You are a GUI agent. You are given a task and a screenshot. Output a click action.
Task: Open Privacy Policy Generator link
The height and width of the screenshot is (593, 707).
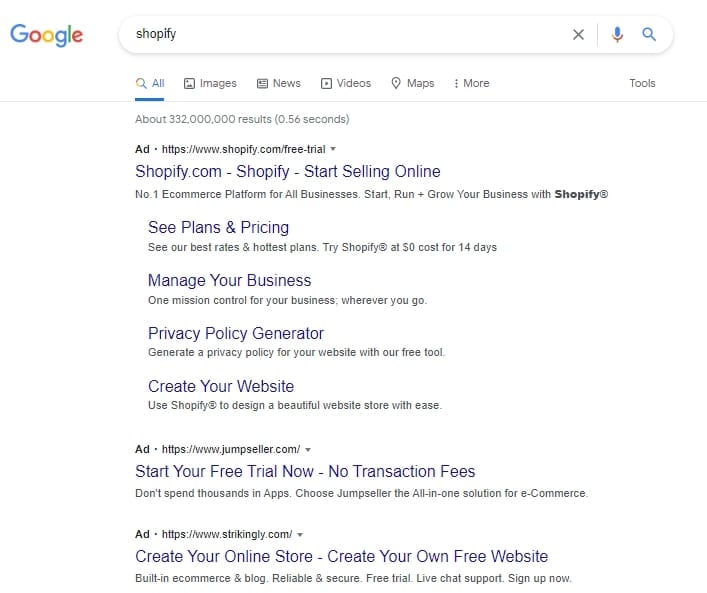(235, 333)
